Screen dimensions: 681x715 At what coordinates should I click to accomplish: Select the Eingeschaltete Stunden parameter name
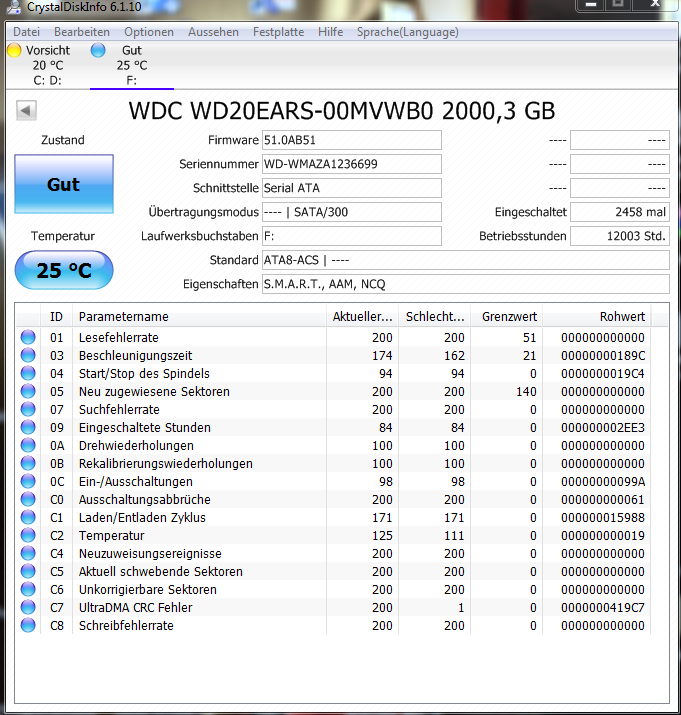click(x=145, y=428)
